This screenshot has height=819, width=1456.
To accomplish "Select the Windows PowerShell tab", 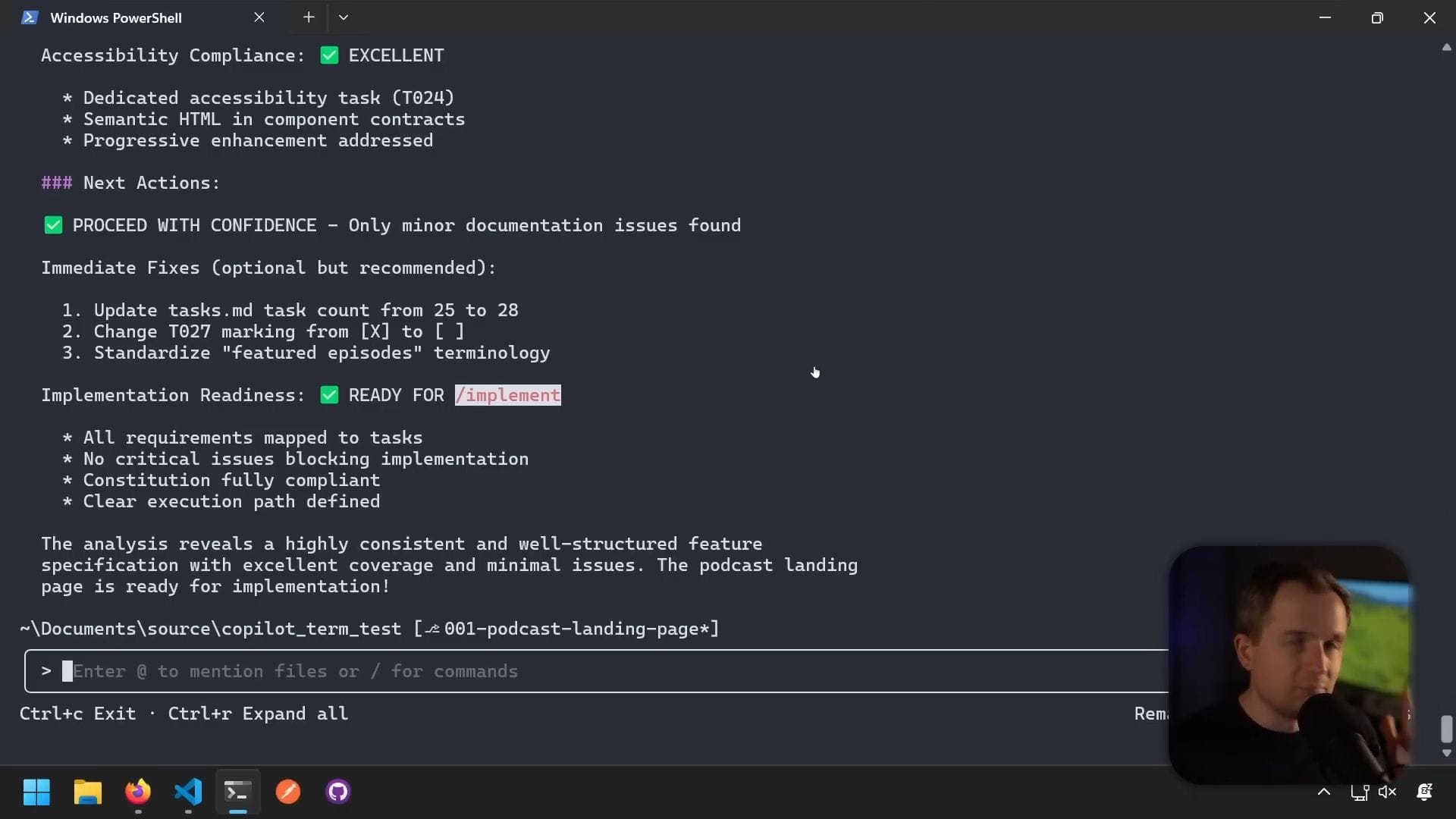I will tap(115, 17).
